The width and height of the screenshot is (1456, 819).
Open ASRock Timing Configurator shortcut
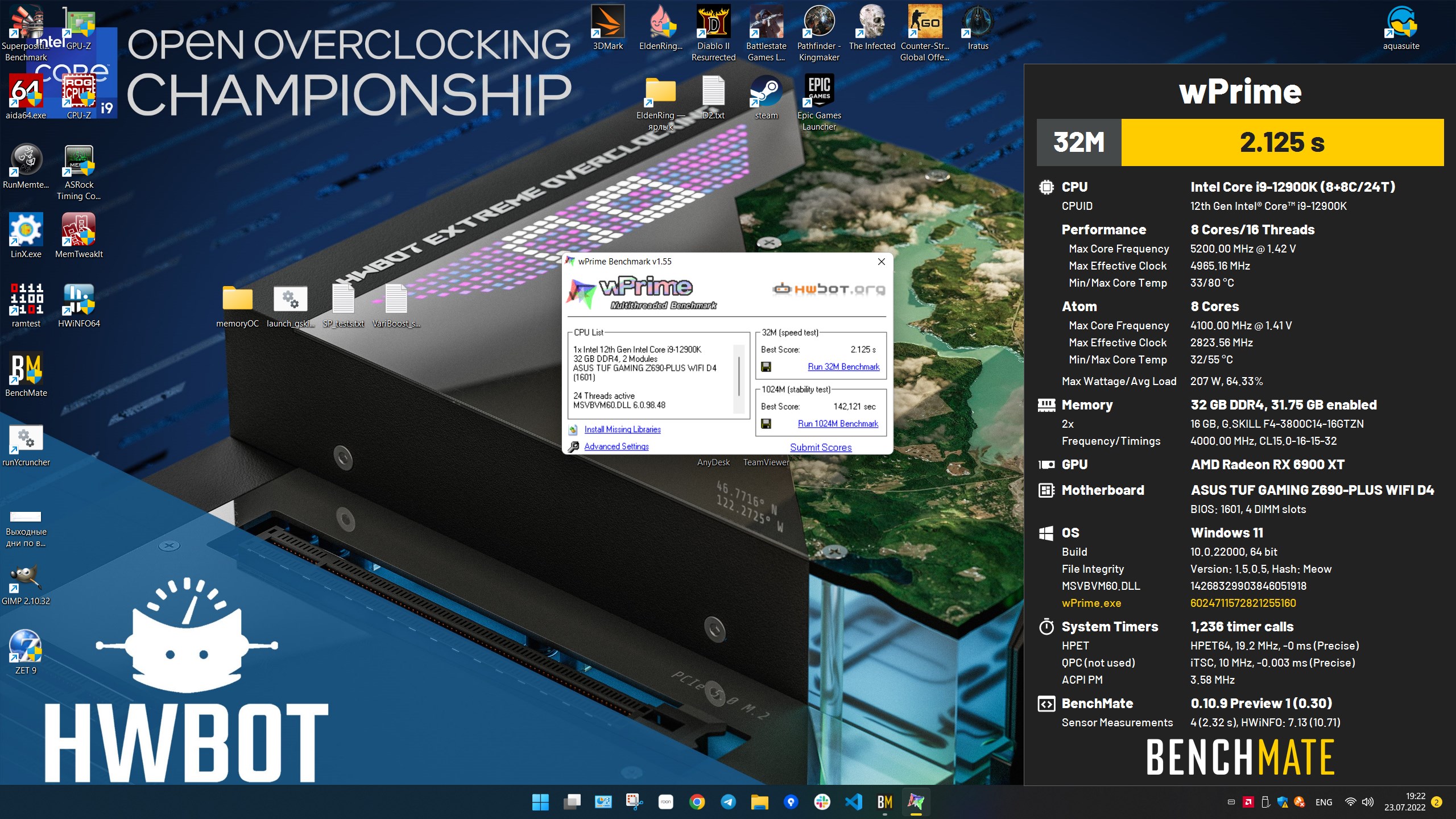tap(78, 172)
